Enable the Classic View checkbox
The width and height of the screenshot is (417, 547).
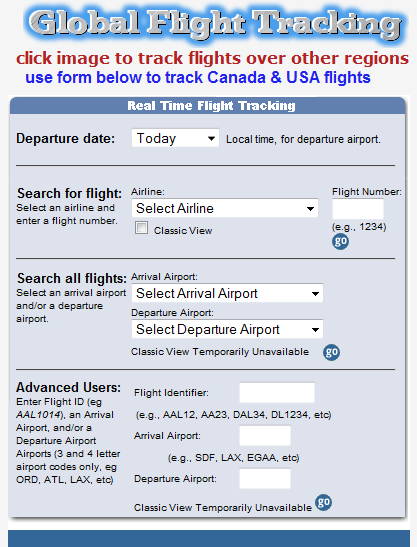(x=141, y=228)
